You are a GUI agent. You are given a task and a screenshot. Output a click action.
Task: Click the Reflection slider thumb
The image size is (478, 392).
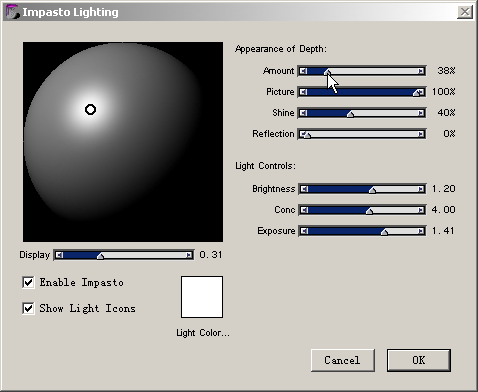(307, 135)
